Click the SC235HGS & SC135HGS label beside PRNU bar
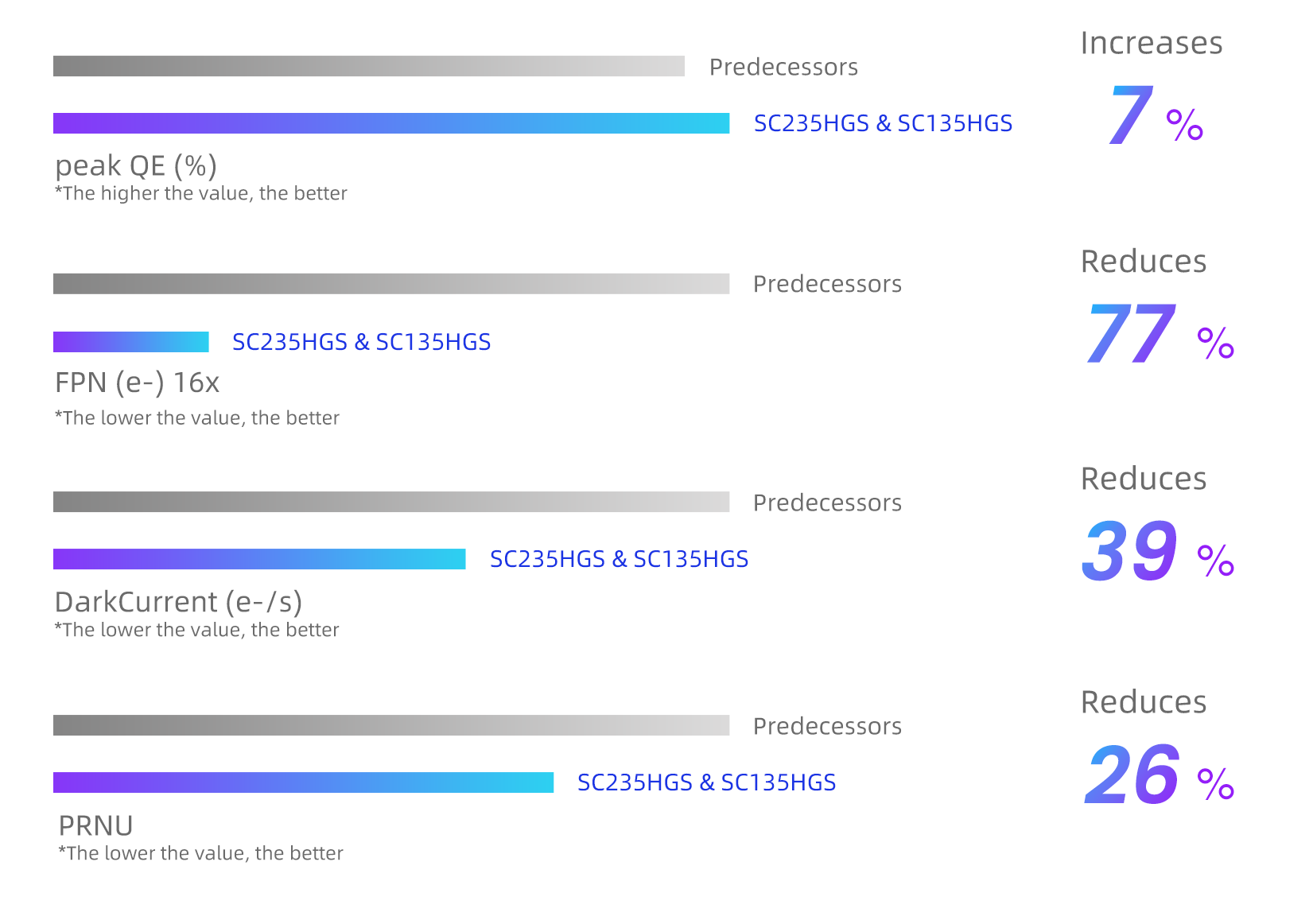The width and height of the screenshot is (1313, 924). (706, 782)
